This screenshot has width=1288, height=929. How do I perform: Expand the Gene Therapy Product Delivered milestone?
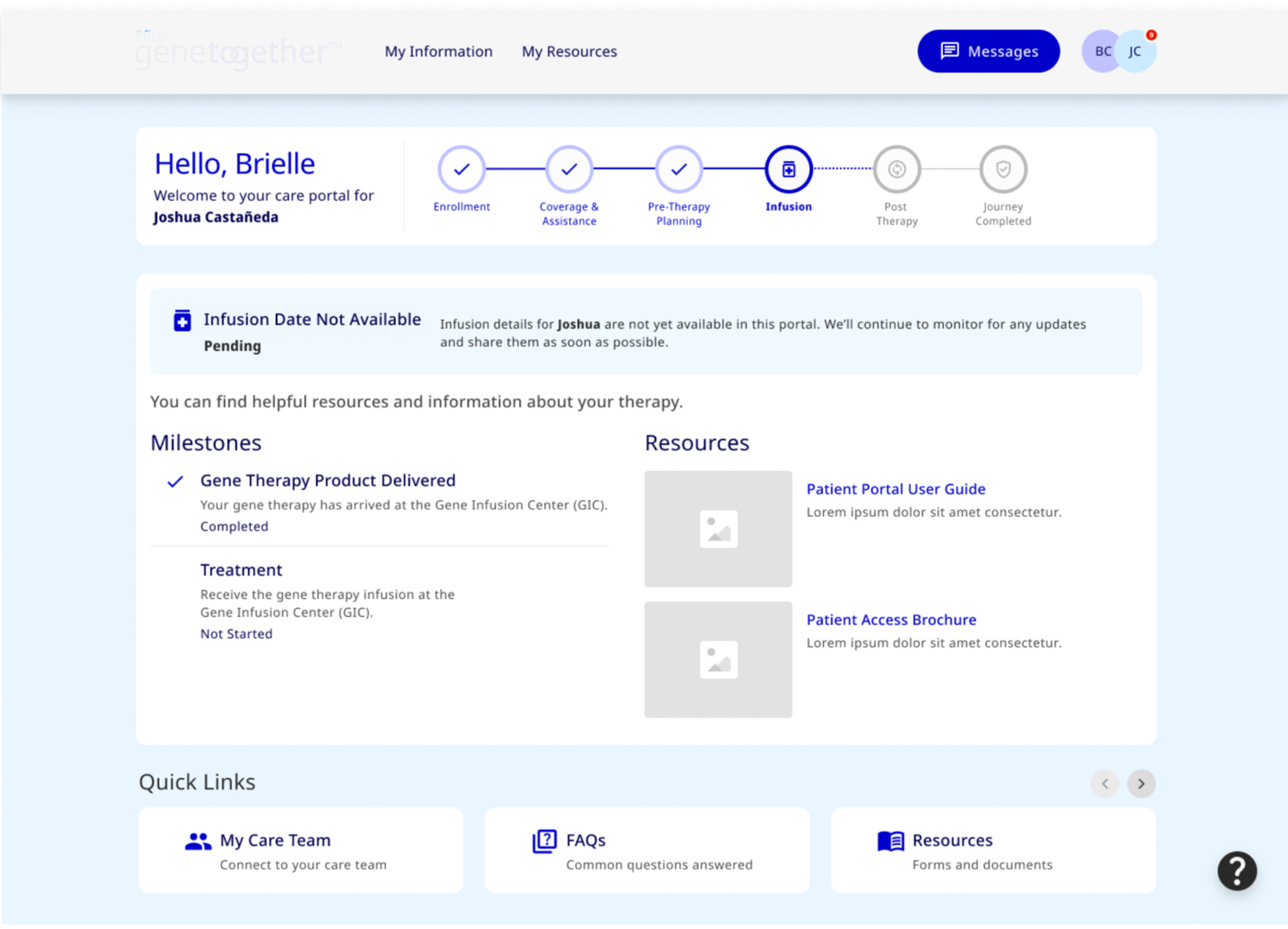[328, 480]
